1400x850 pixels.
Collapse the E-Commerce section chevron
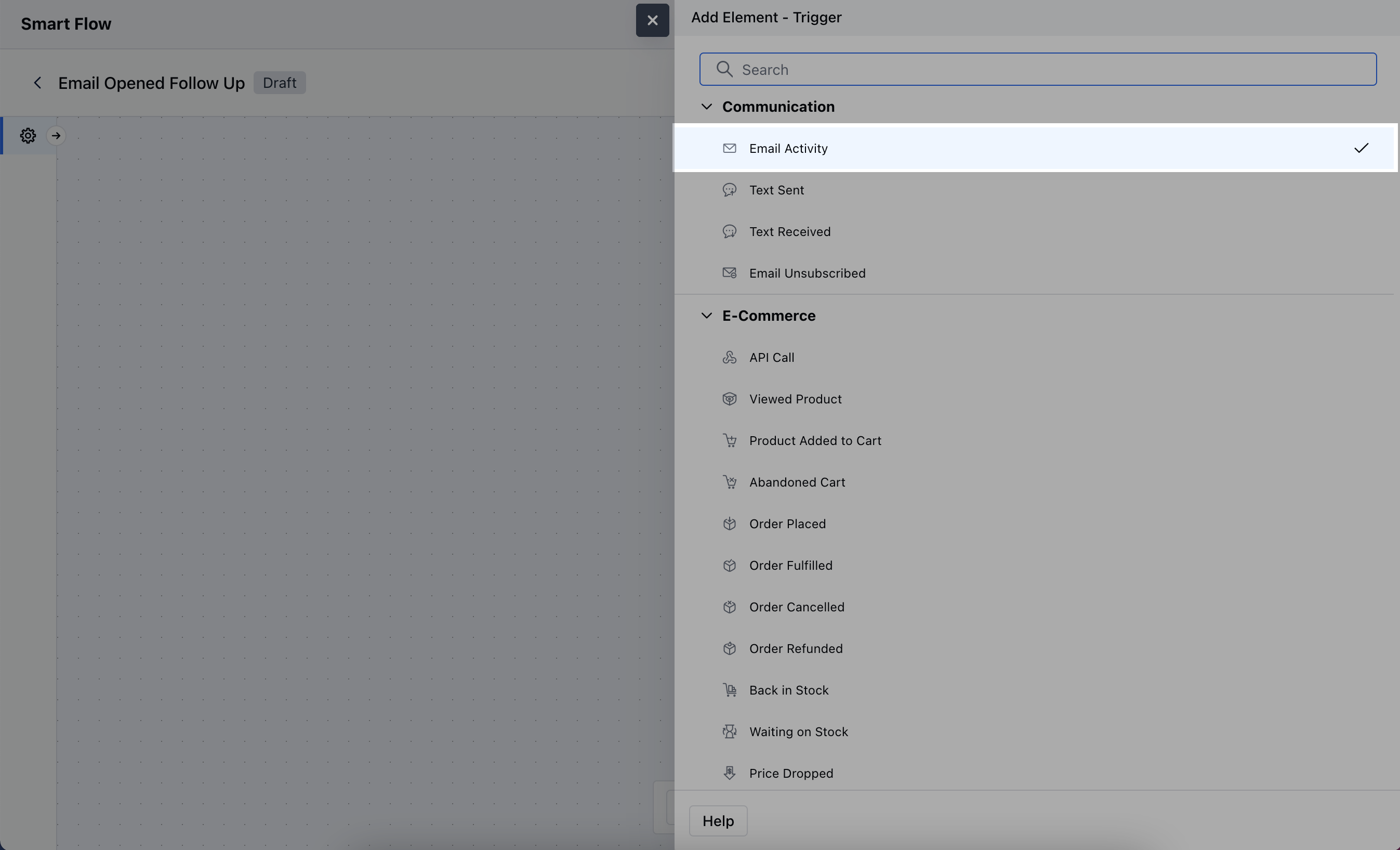[x=706, y=316]
